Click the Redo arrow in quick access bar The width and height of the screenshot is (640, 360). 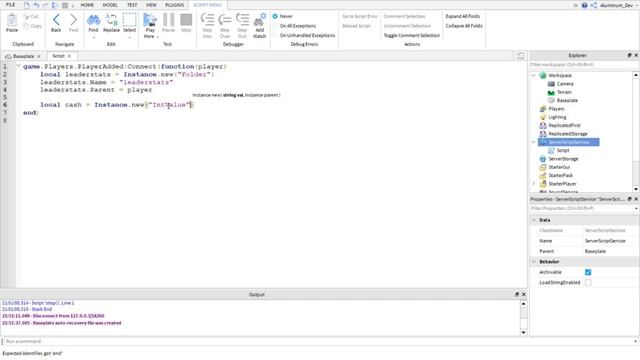click(45, 5)
